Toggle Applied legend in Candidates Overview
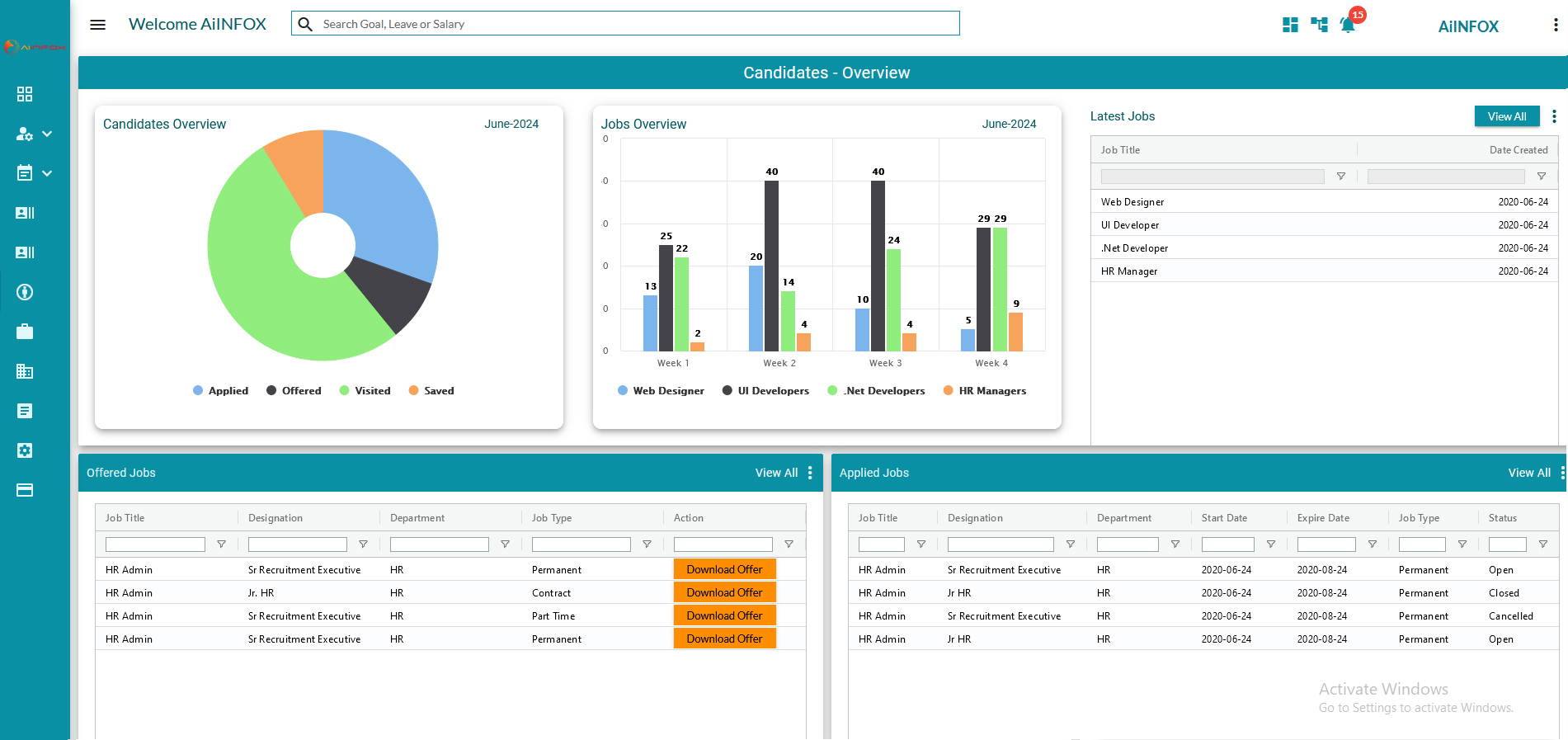The height and width of the screenshot is (740, 1568). click(x=220, y=391)
